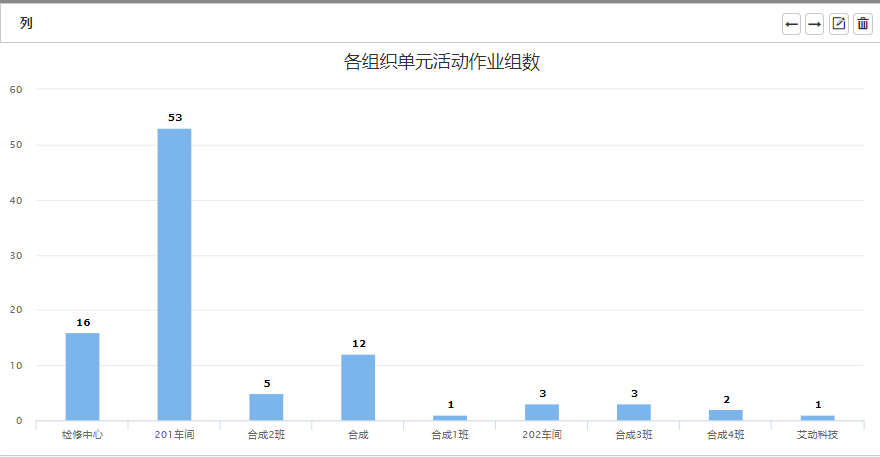Image resolution: width=880 pixels, height=457 pixels.
Task: Click the 202车间 bar with value 3
Action: point(542,412)
